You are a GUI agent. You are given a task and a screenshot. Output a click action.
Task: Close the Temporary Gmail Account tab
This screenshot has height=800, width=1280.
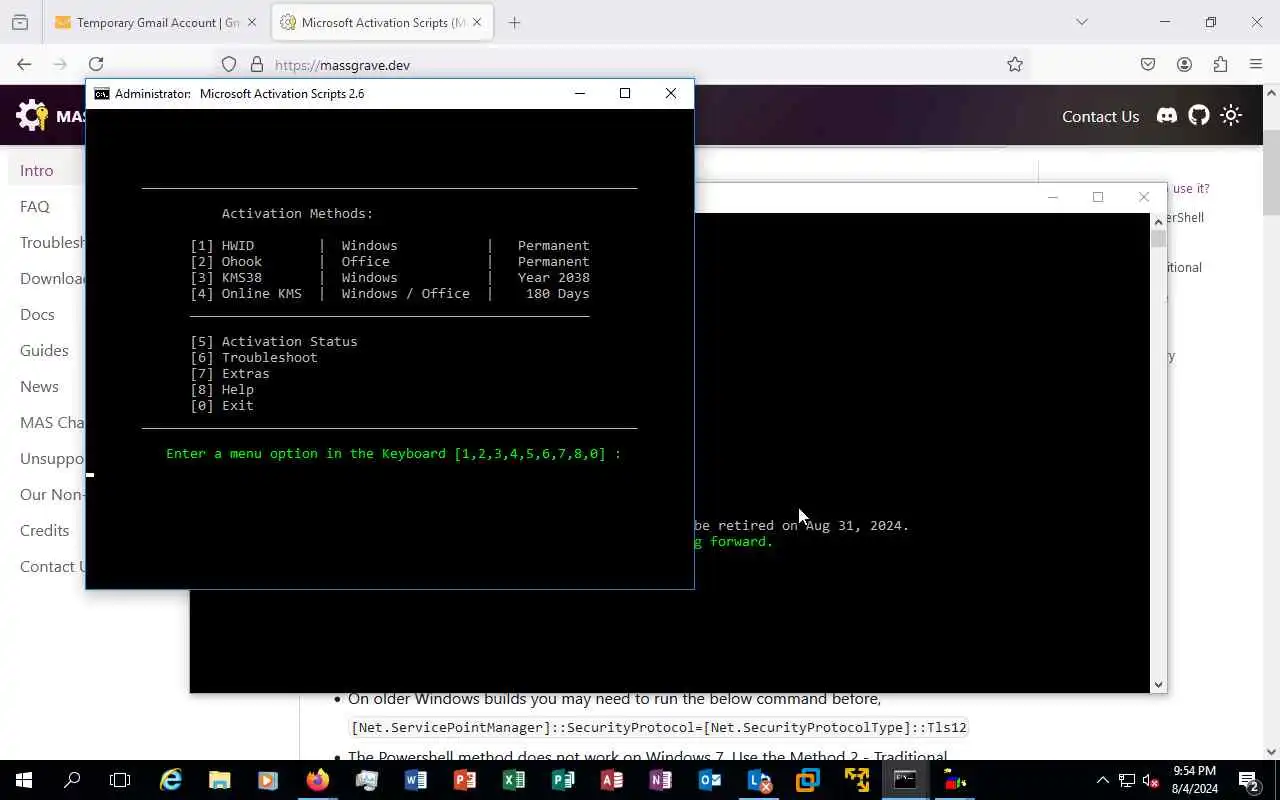(x=252, y=22)
